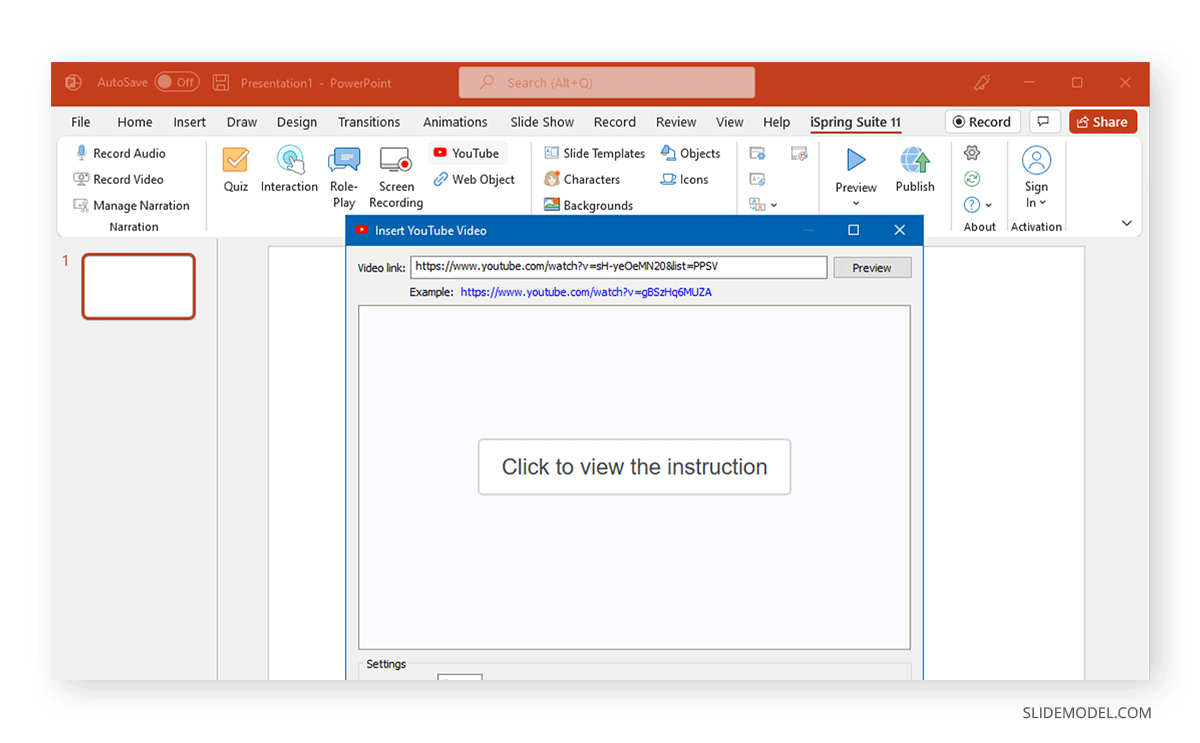The height and width of the screenshot is (743, 1200).
Task: Start Screen Recording tool
Action: (396, 177)
